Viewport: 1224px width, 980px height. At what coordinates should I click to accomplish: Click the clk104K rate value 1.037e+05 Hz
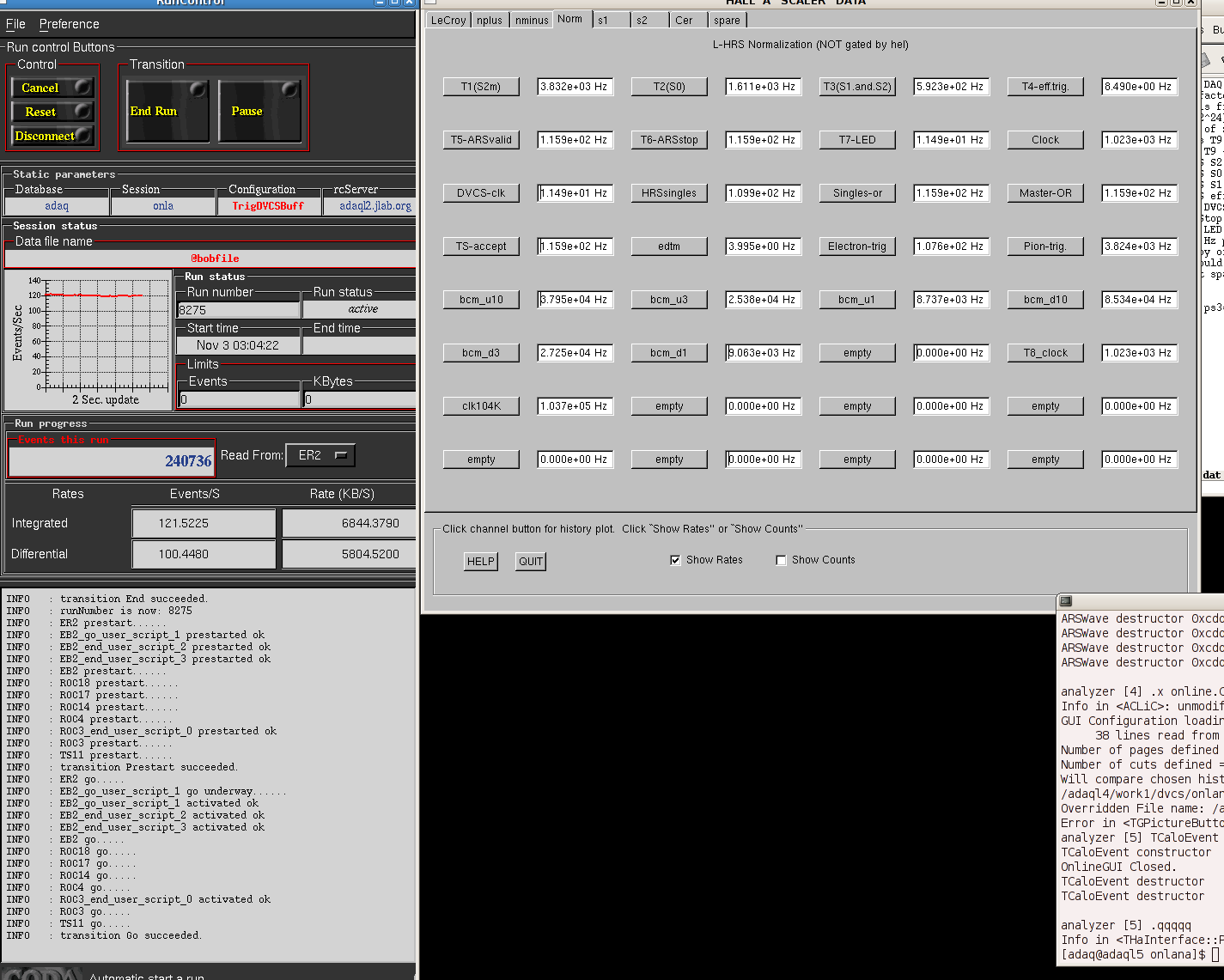[575, 406]
